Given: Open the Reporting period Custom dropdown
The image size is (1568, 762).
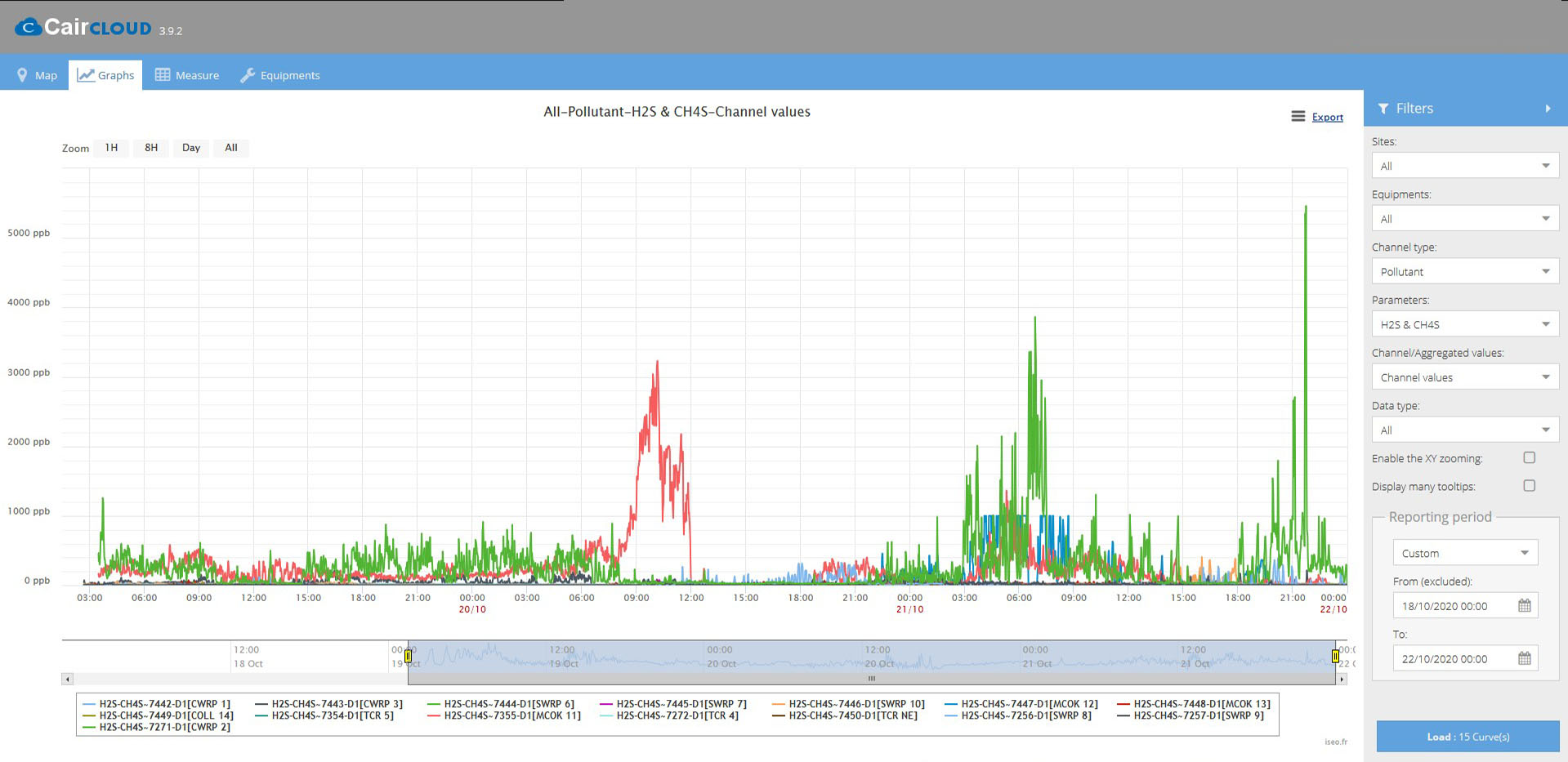Looking at the screenshot, I should pos(1465,553).
